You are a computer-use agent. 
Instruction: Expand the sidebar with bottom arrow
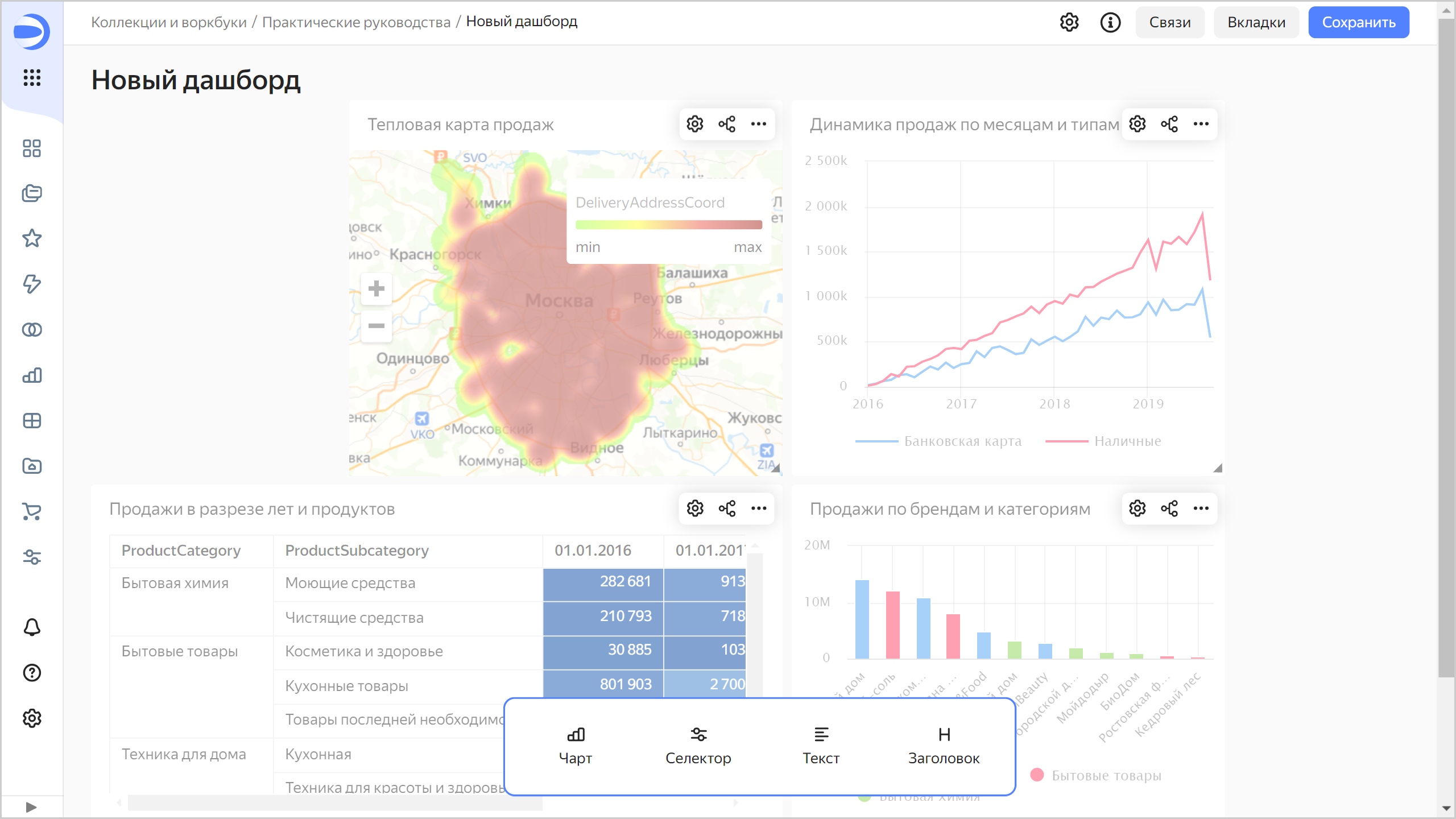tap(31, 807)
